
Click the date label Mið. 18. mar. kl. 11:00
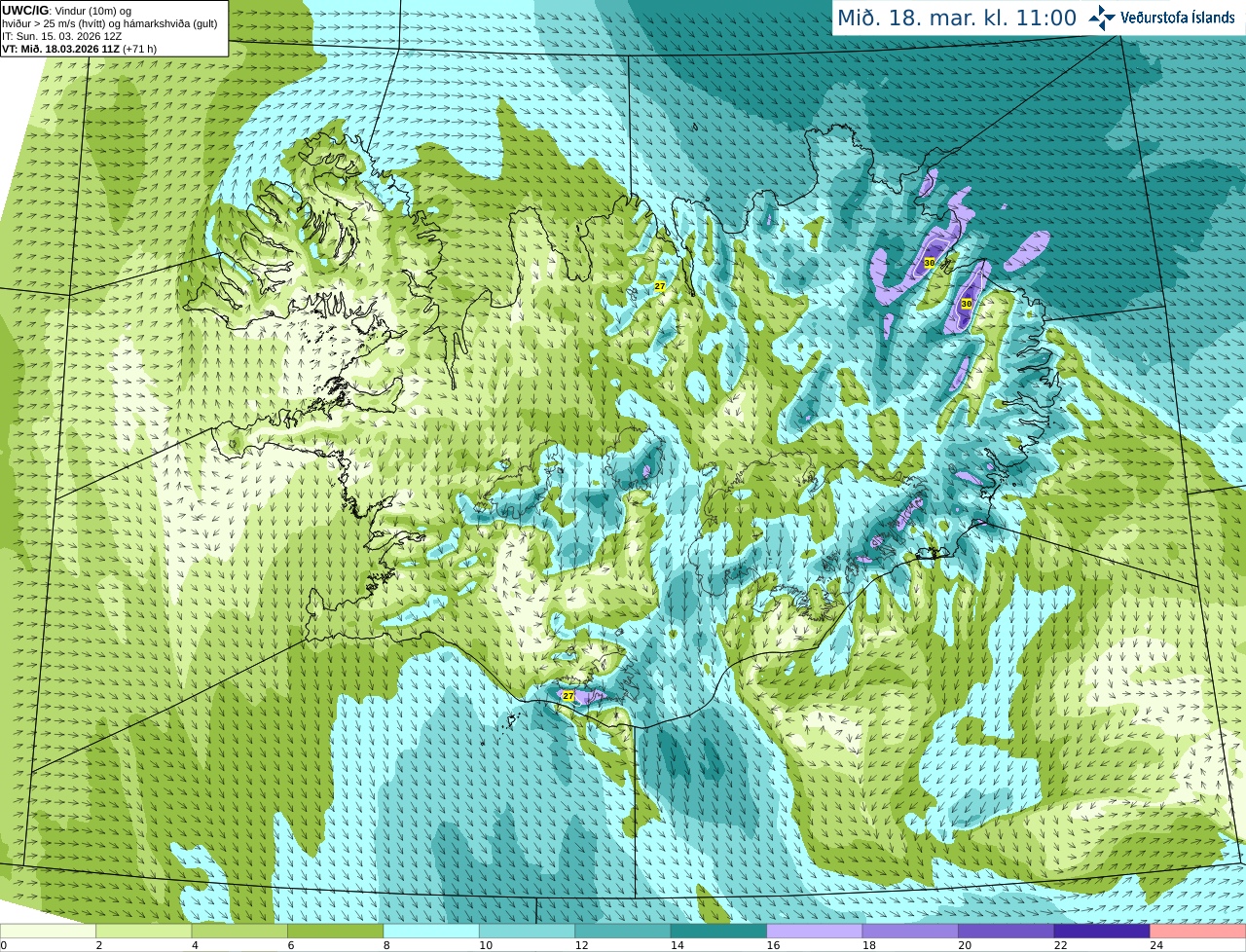coord(957,18)
